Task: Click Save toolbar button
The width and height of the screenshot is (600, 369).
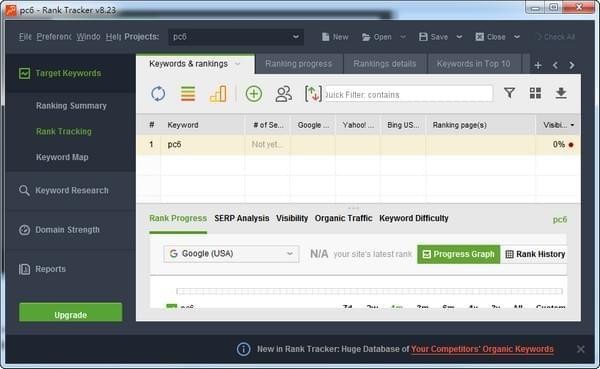Action: coord(434,37)
